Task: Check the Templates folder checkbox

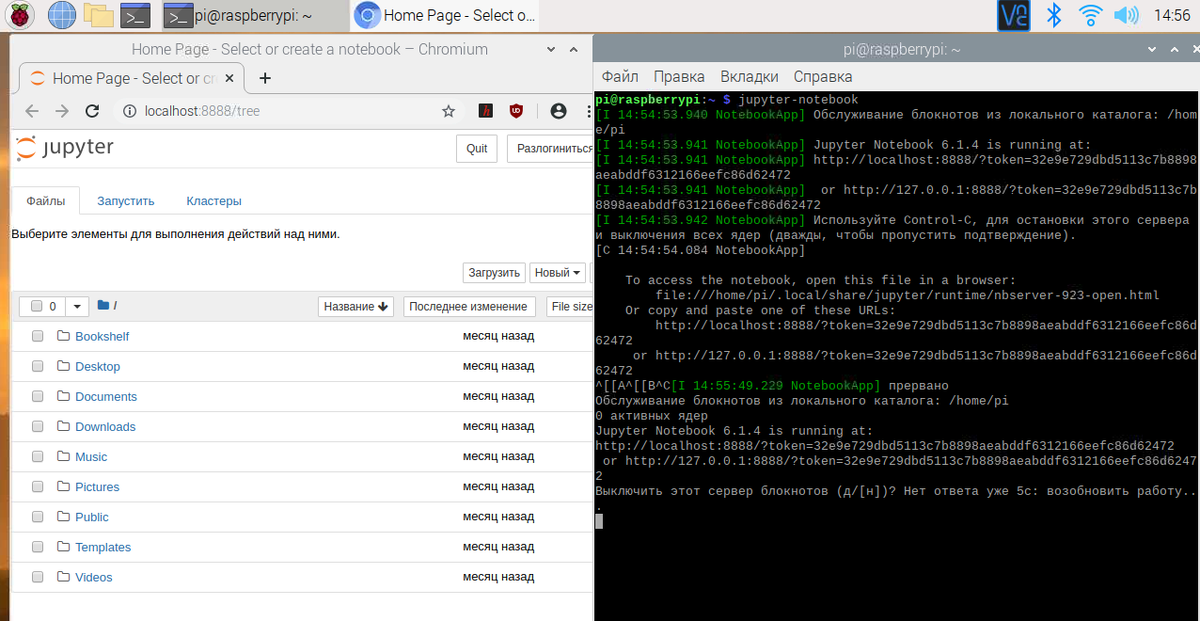Action: (x=38, y=547)
